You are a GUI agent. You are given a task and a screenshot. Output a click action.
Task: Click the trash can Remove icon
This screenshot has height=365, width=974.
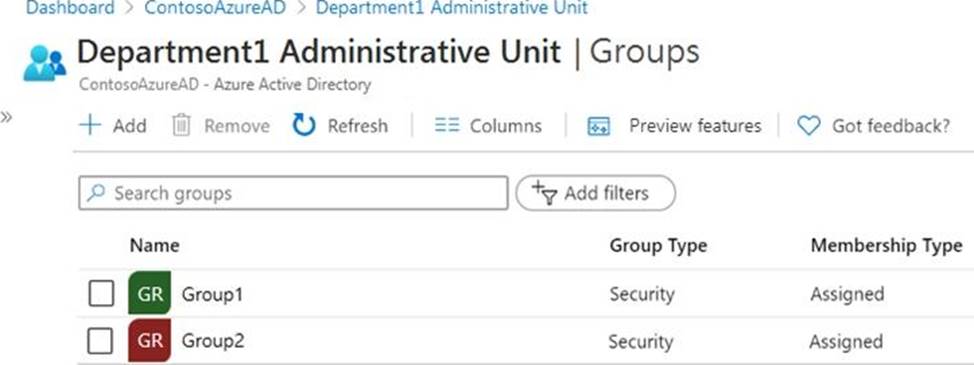(x=181, y=125)
